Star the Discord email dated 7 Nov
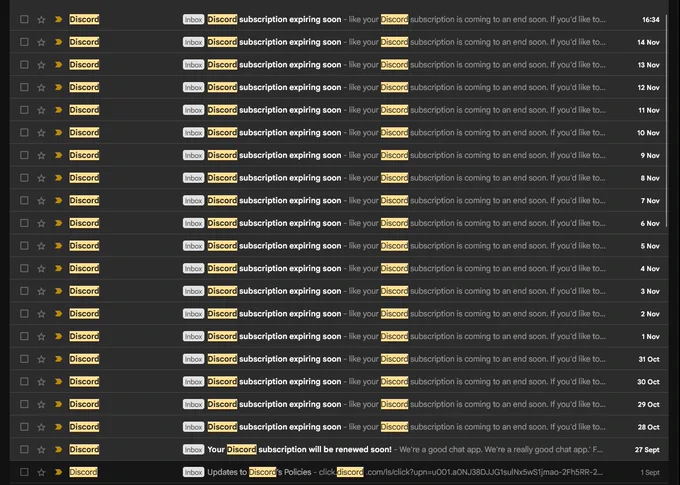 pyautogui.click(x=41, y=200)
